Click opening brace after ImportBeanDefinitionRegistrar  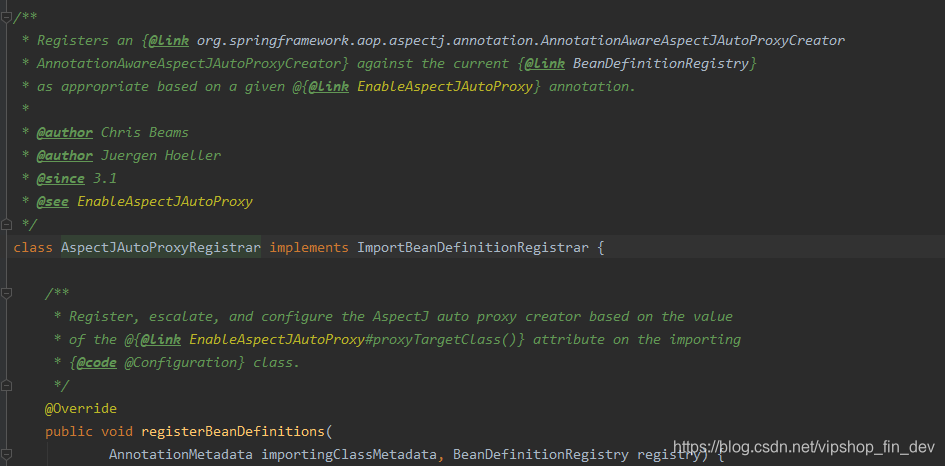tap(600, 247)
